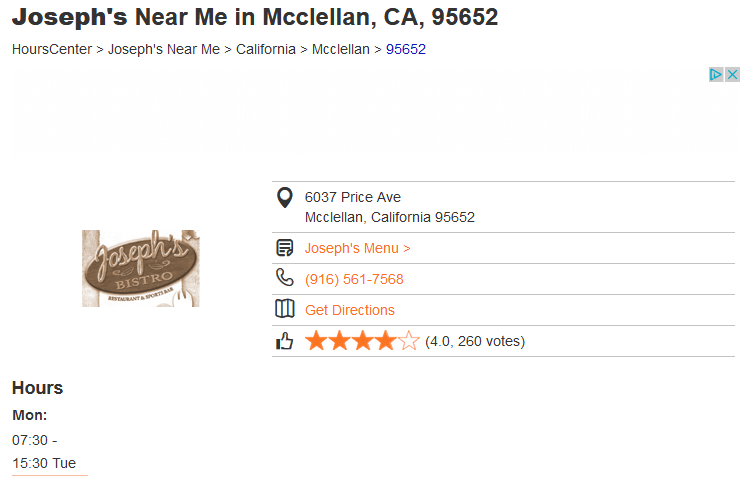Select the California breadcrumb
This screenshot has width=751, height=485.
point(266,49)
